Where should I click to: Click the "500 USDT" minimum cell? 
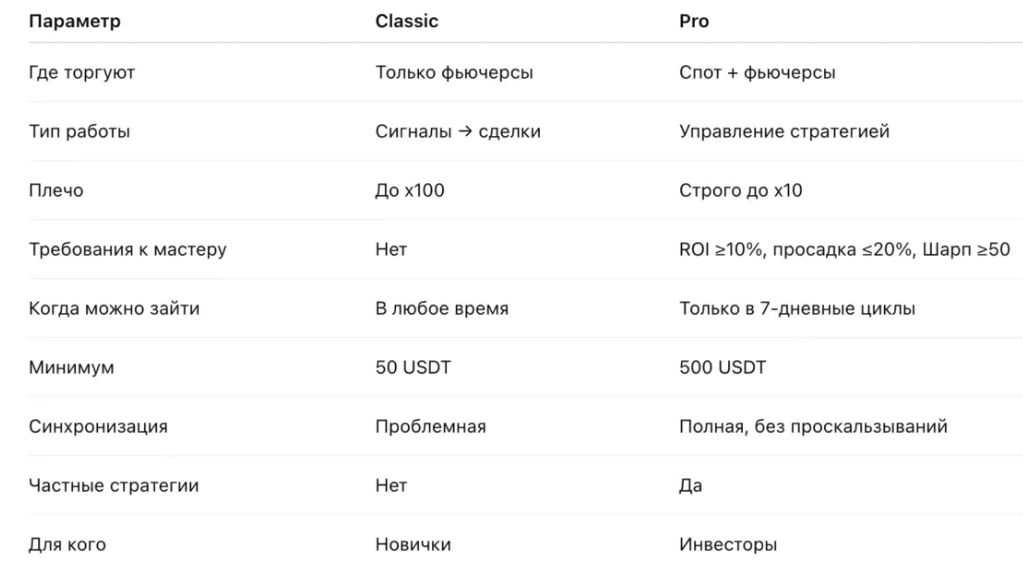pyautogui.click(x=722, y=367)
